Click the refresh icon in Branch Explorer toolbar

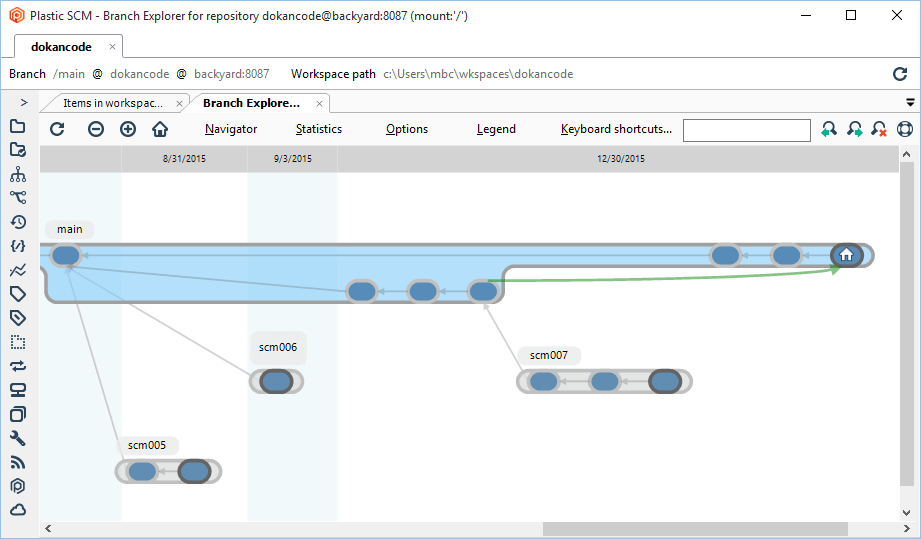click(57, 129)
